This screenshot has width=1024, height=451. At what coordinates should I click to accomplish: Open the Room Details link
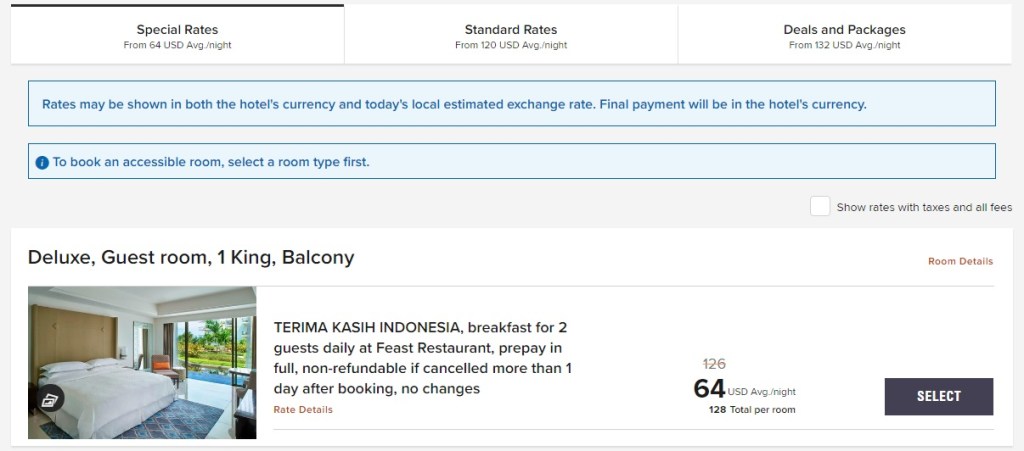[x=960, y=262]
